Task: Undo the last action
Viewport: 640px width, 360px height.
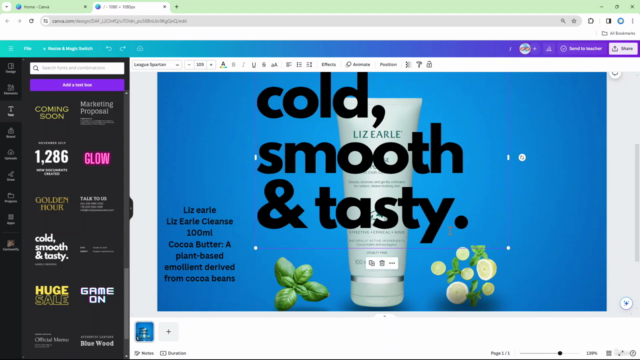Action: click(x=109, y=49)
